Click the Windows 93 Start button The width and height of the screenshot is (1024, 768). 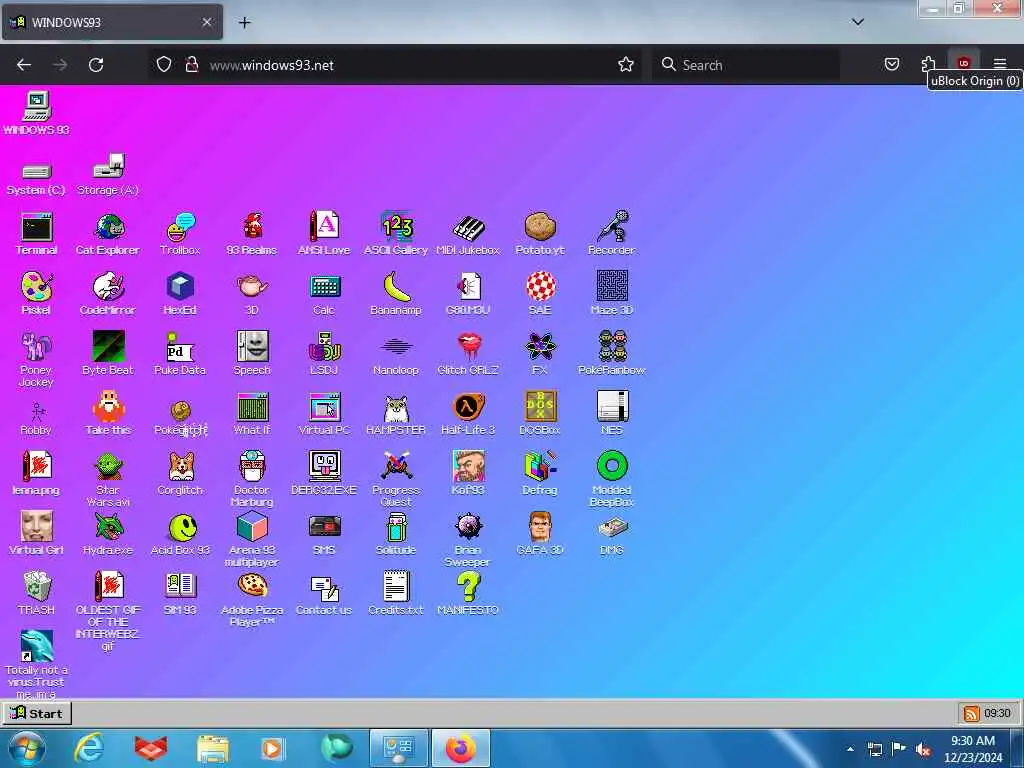[37, 713]
